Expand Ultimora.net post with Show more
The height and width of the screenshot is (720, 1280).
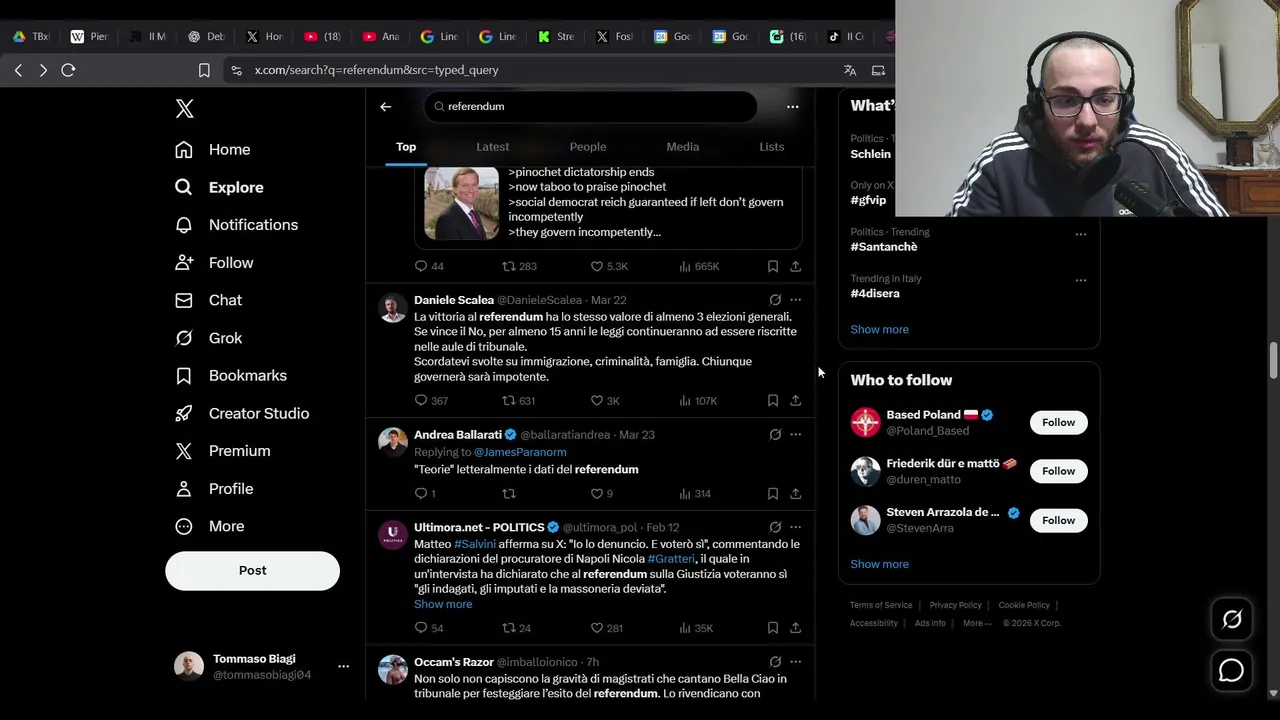[443, 604]
